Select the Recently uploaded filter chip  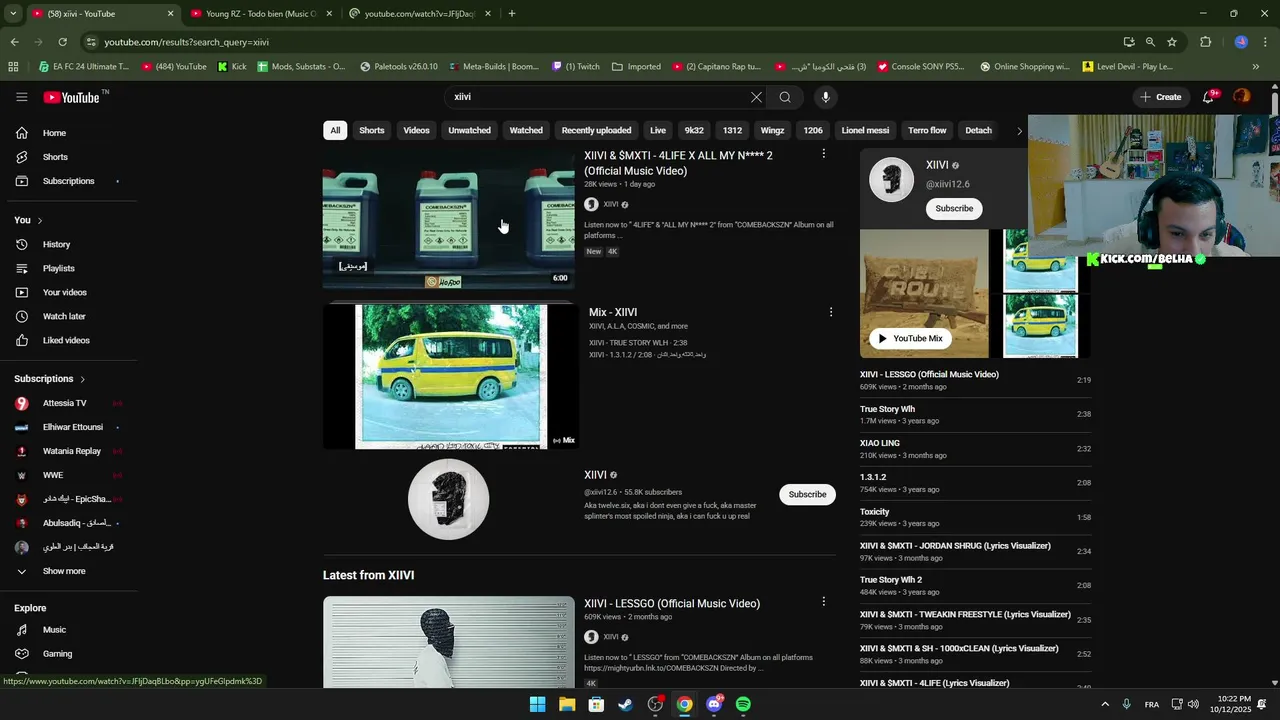pyautogui.click(x=596, y=131)
